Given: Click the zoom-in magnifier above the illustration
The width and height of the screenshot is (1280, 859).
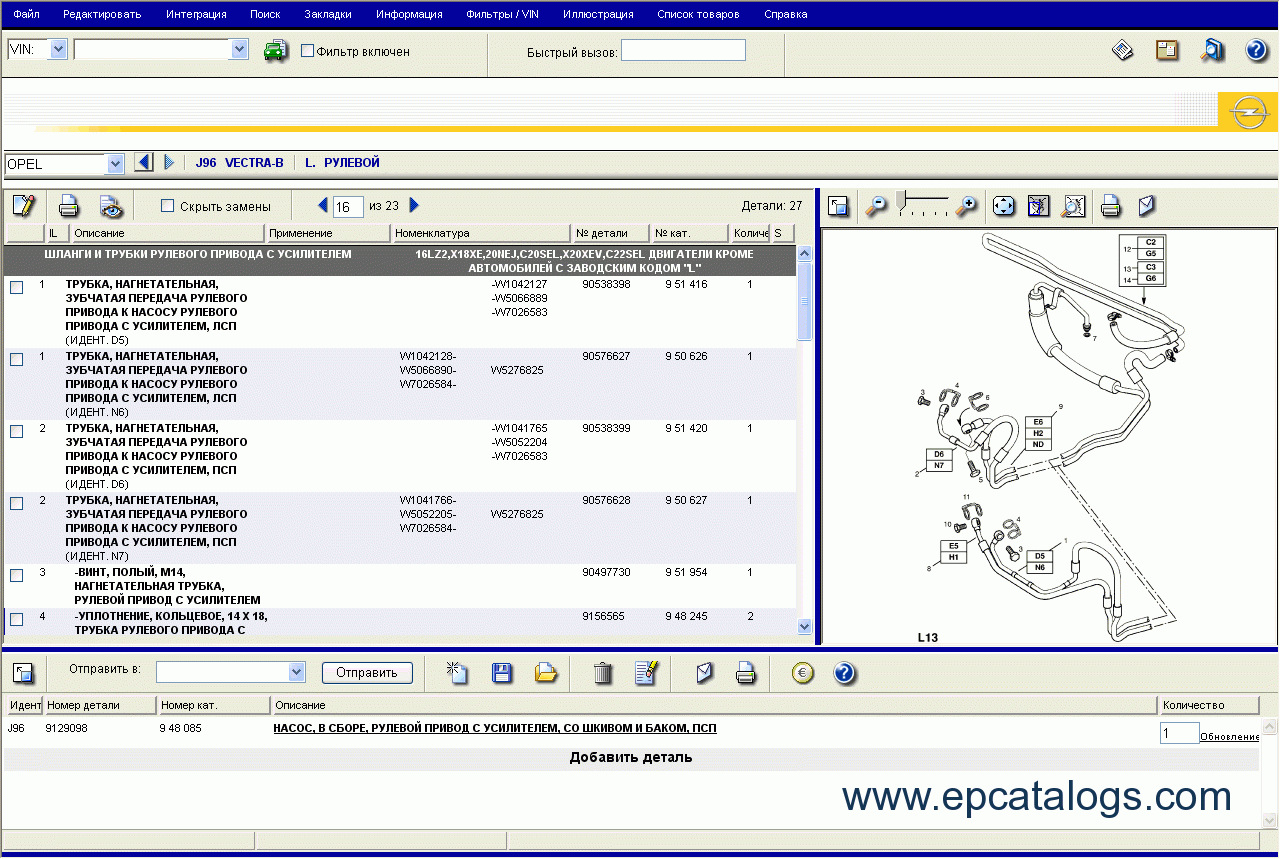Looking at the screenshot, I should click(965, 206).
